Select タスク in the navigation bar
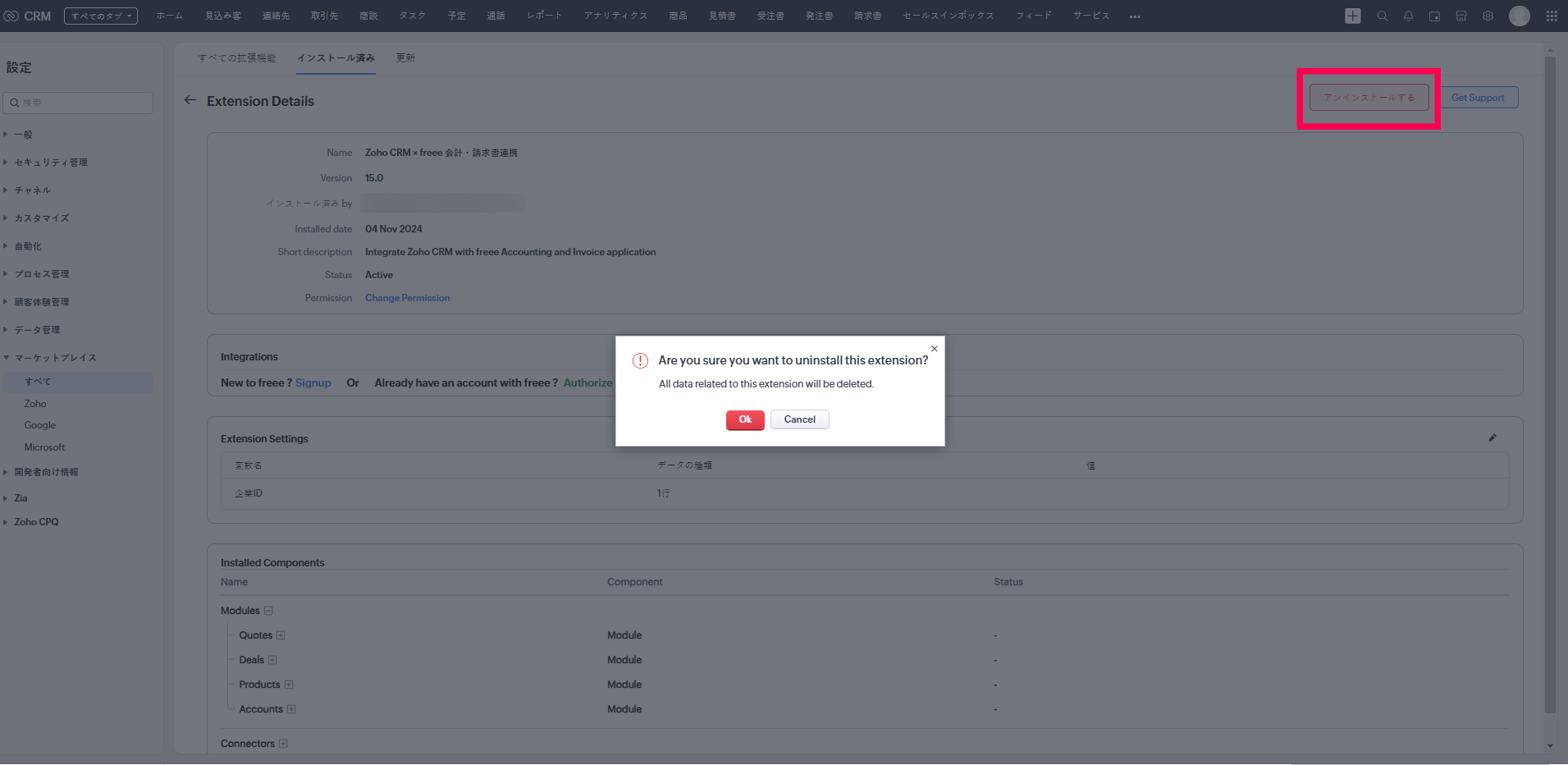This screenshot has height=765, width=1568. (413, 16)
